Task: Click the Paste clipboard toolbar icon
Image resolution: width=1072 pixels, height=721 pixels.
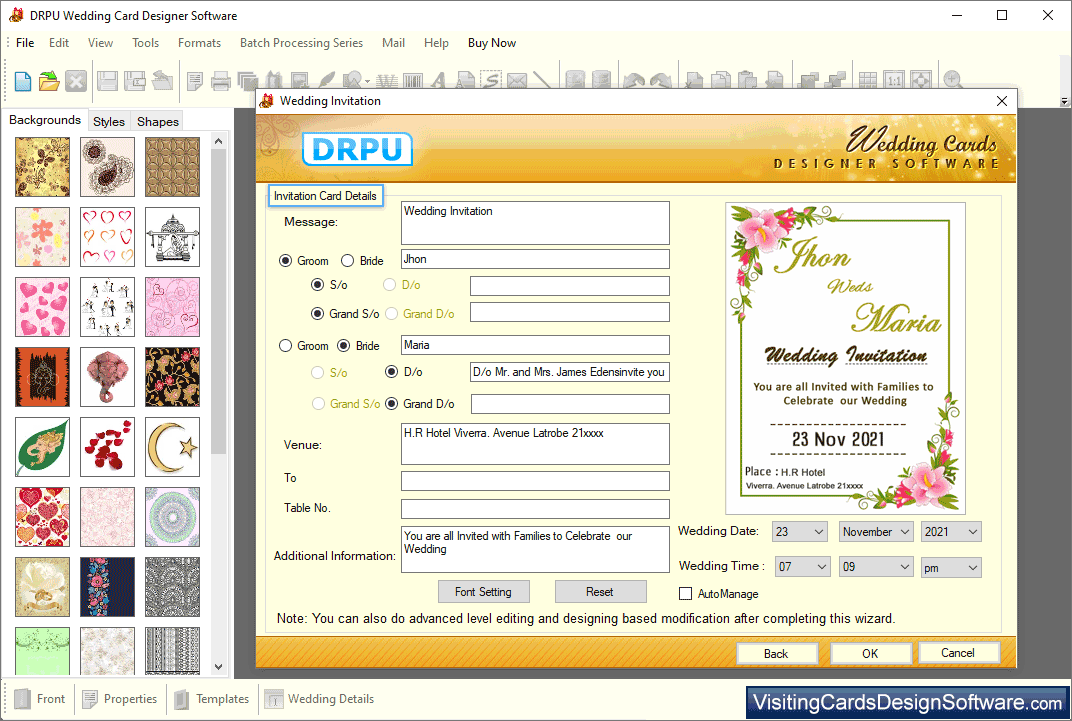Action: [x=747, y=81]
